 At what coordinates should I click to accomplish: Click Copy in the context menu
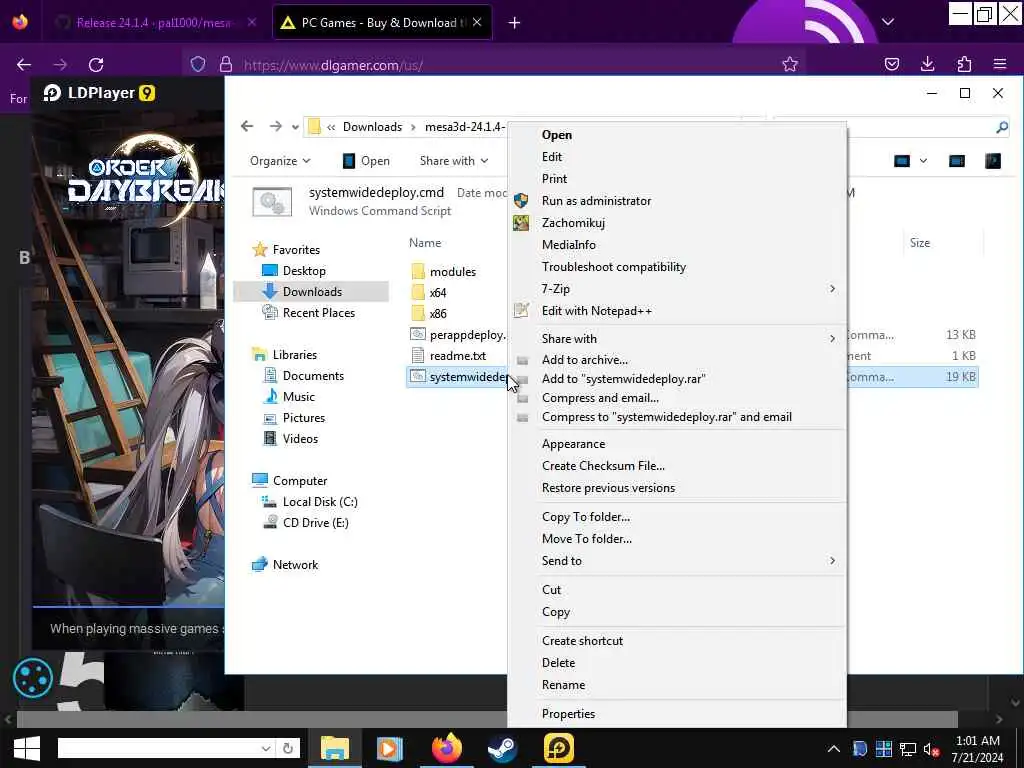pos(556,612)
